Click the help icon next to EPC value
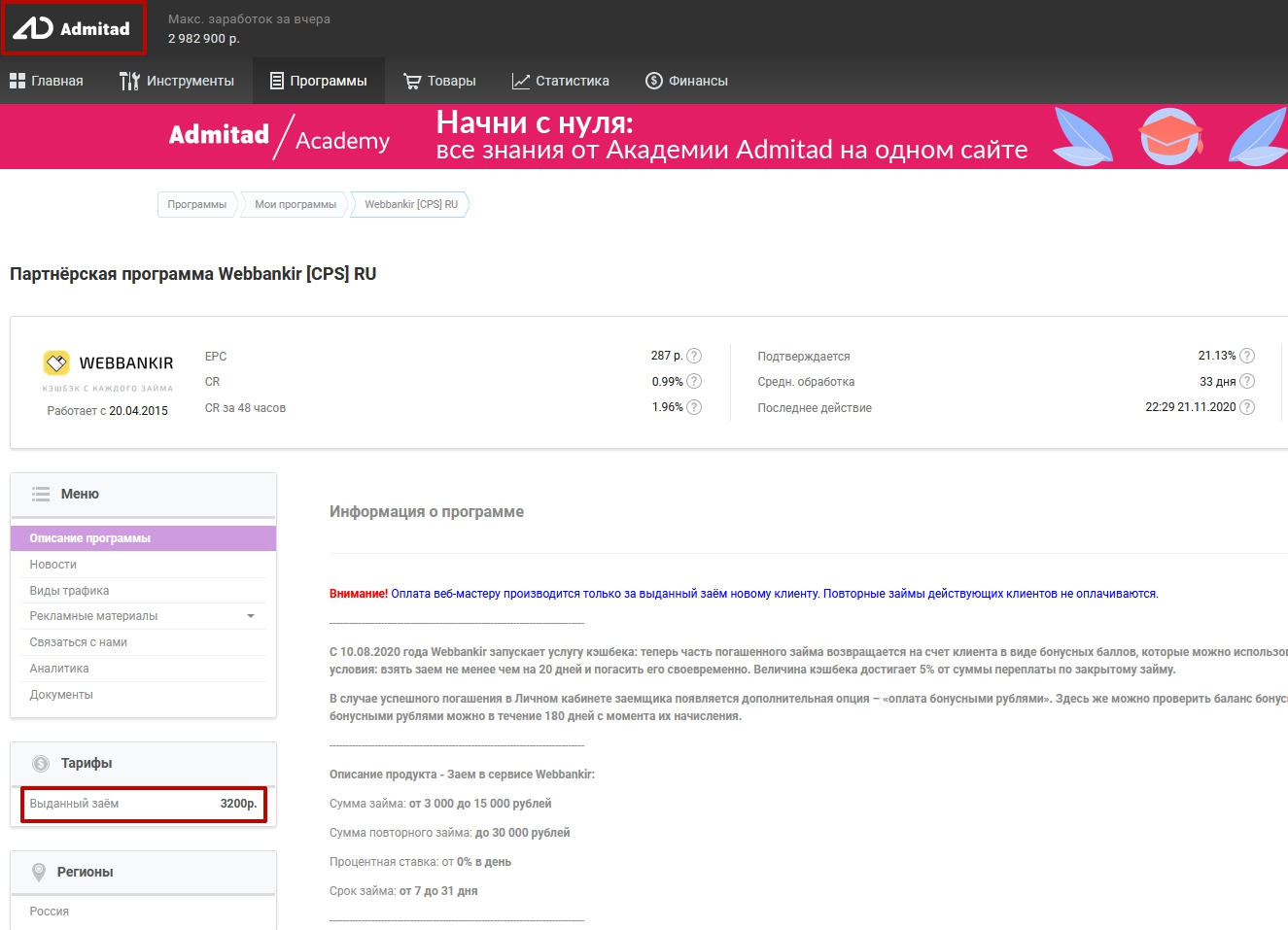 (x=694, y=356)
